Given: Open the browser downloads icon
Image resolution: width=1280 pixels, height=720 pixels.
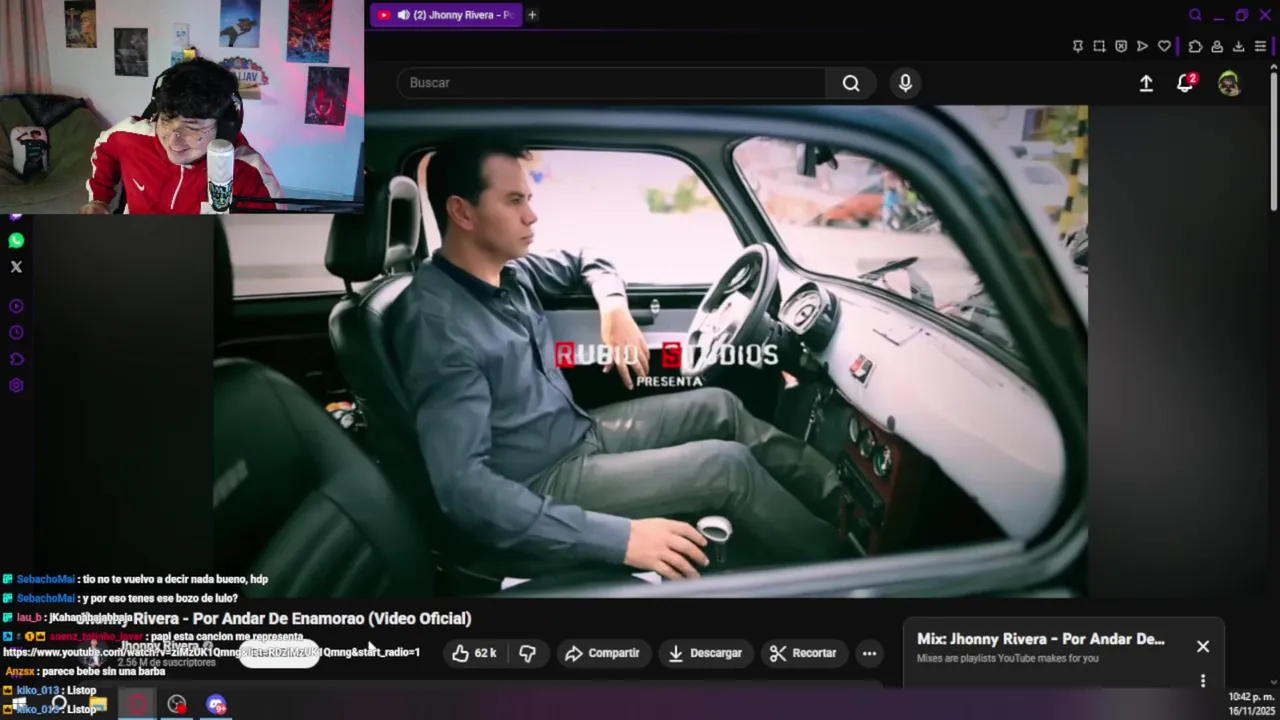Looking at the screenshot, I should (x=1238, y=46).
